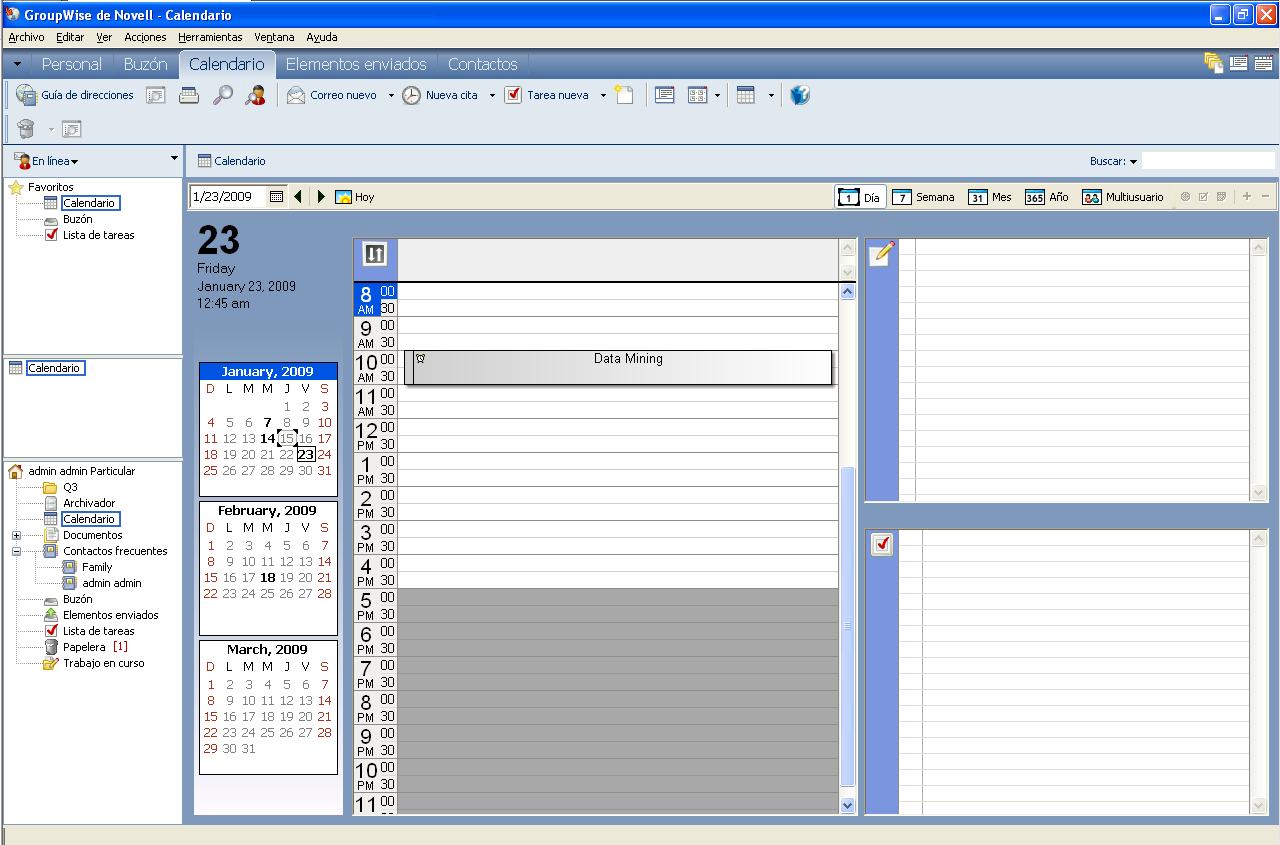
Task: Click the clock icon for Nueva cita
Action: pos(411,96)
